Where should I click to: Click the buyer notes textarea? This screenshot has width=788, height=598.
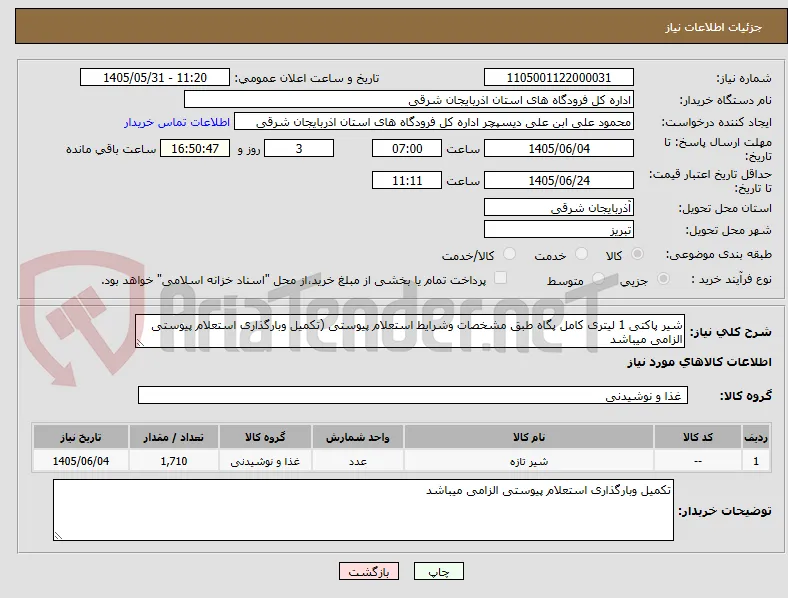tap(363, 510)
